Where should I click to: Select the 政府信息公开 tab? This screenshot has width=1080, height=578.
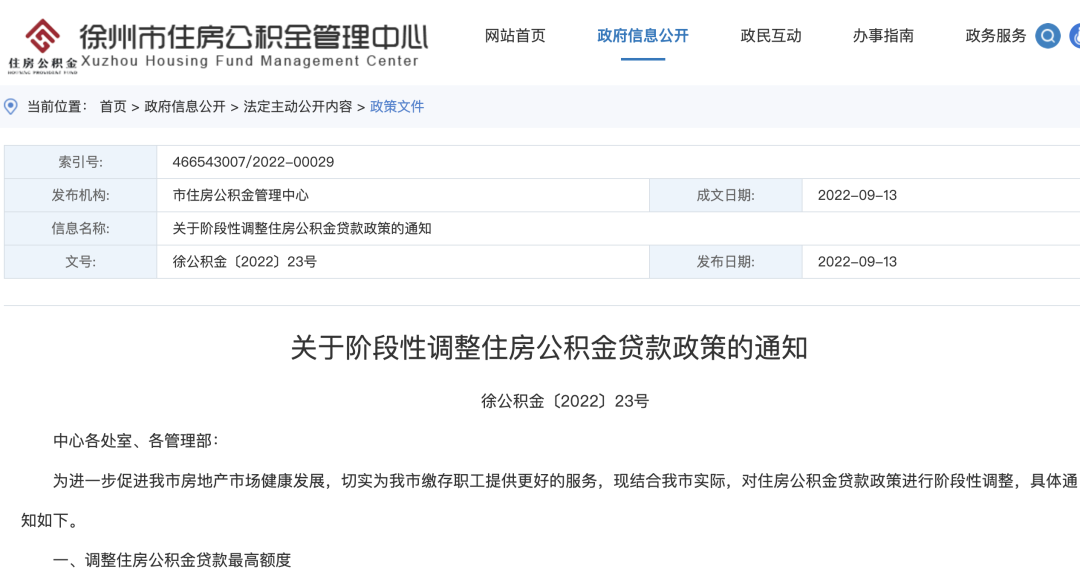[x=643, y=36]
